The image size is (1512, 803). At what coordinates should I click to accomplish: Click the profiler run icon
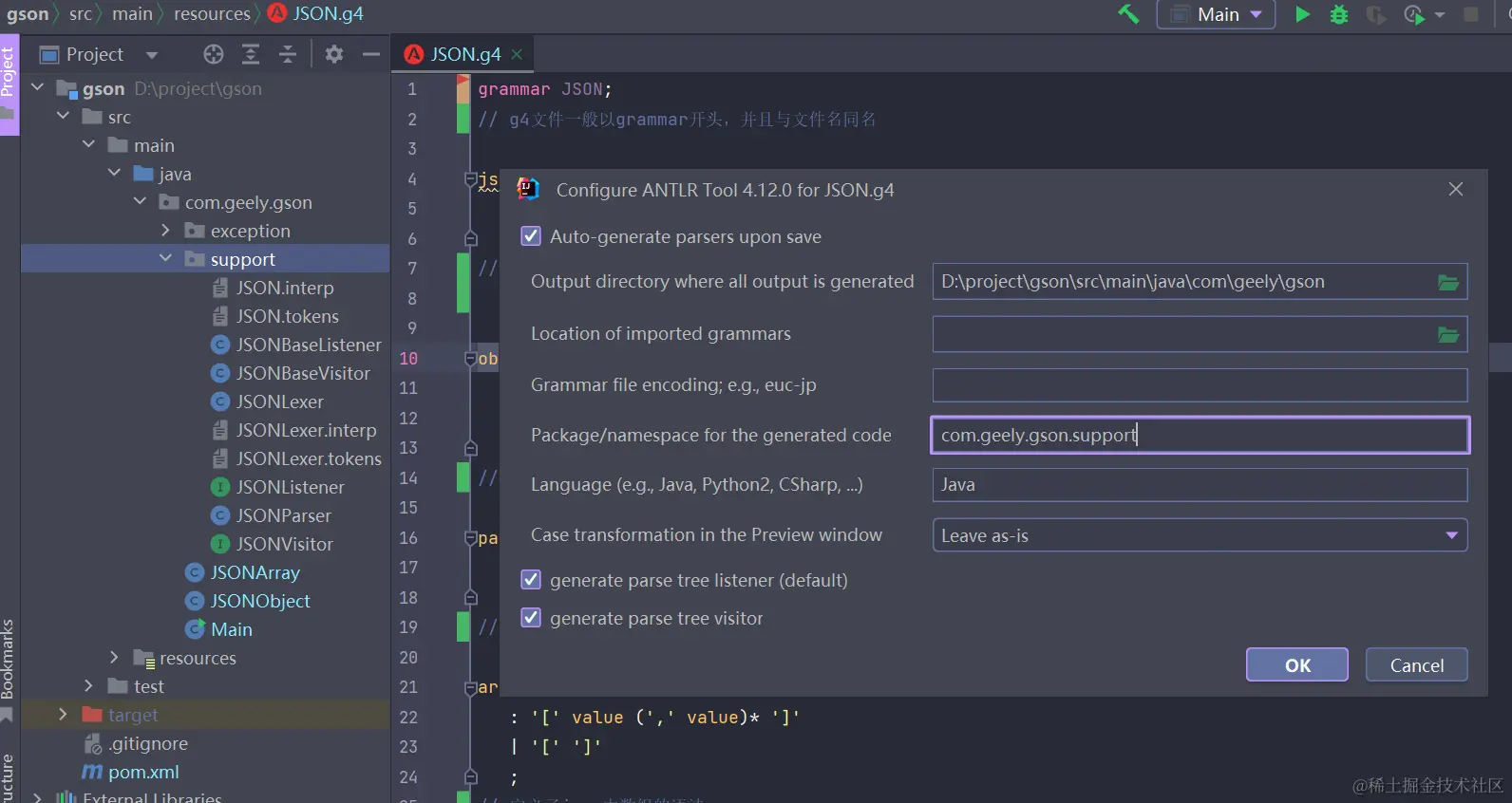pos(1414,14)
